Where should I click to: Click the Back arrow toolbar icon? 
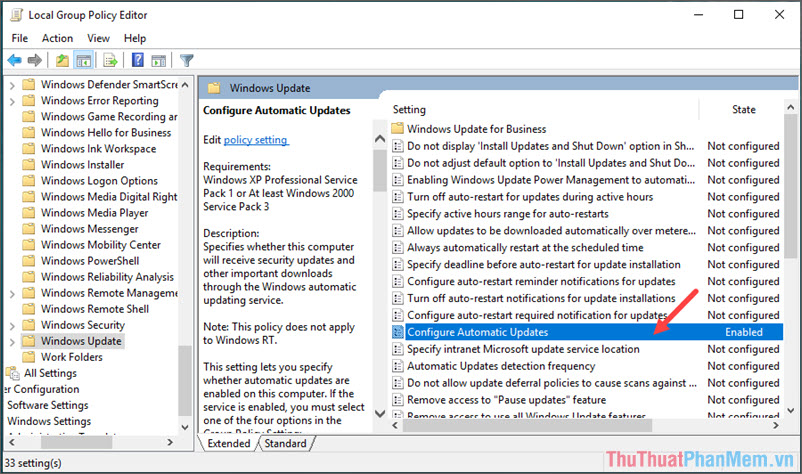(14, 60)
